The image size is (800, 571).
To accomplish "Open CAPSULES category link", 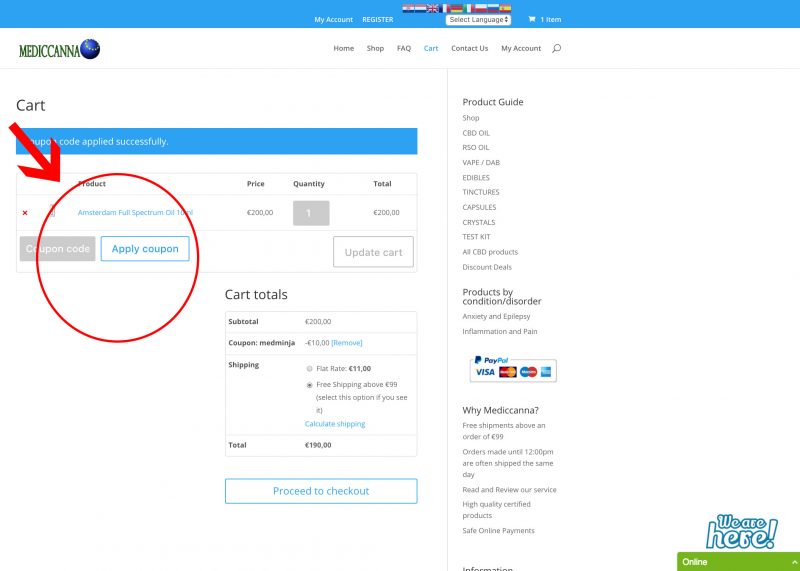I will pyautogui.click(x=479, y=207).
